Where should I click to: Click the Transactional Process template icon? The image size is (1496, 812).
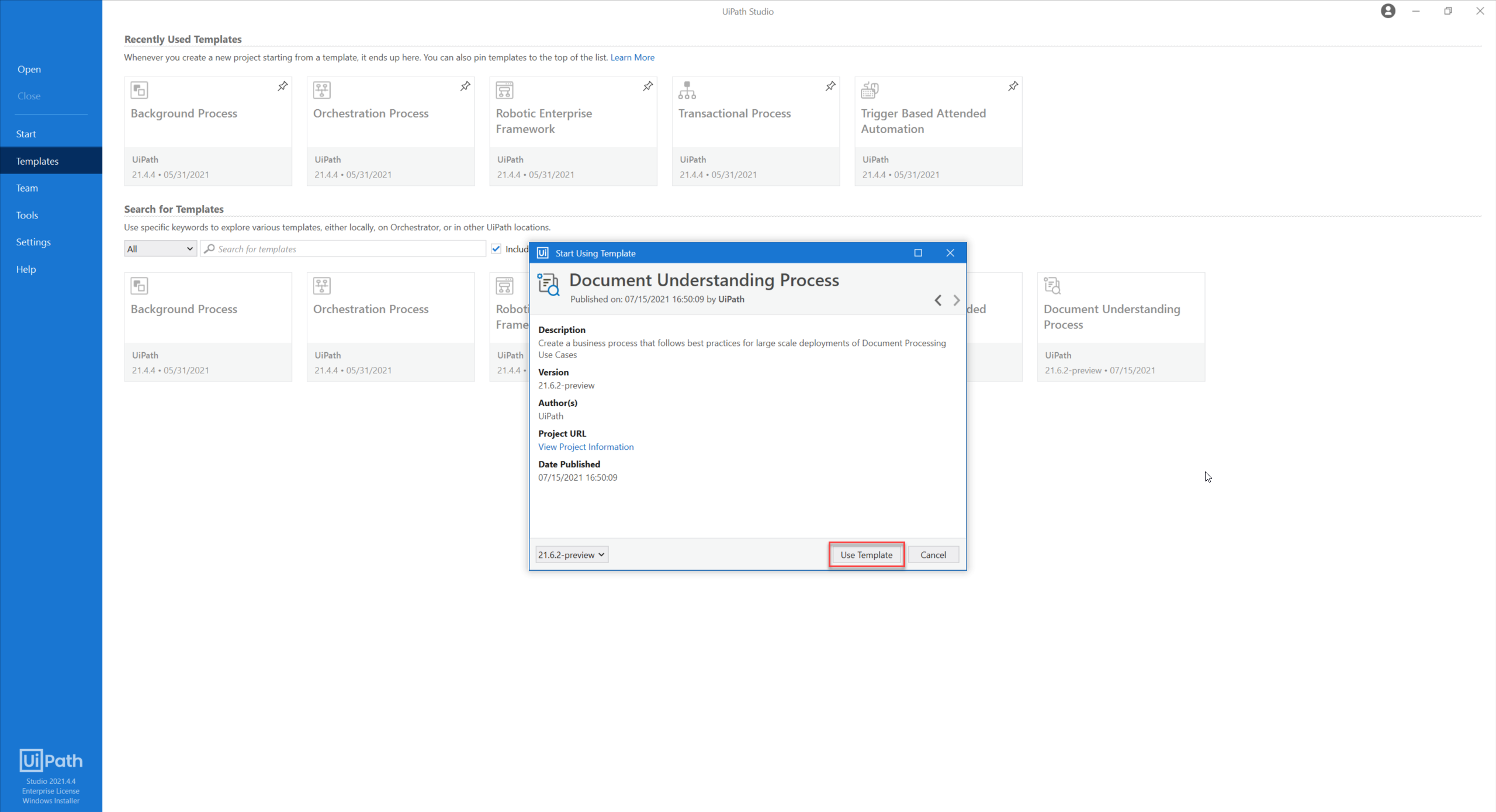[687, 90]
